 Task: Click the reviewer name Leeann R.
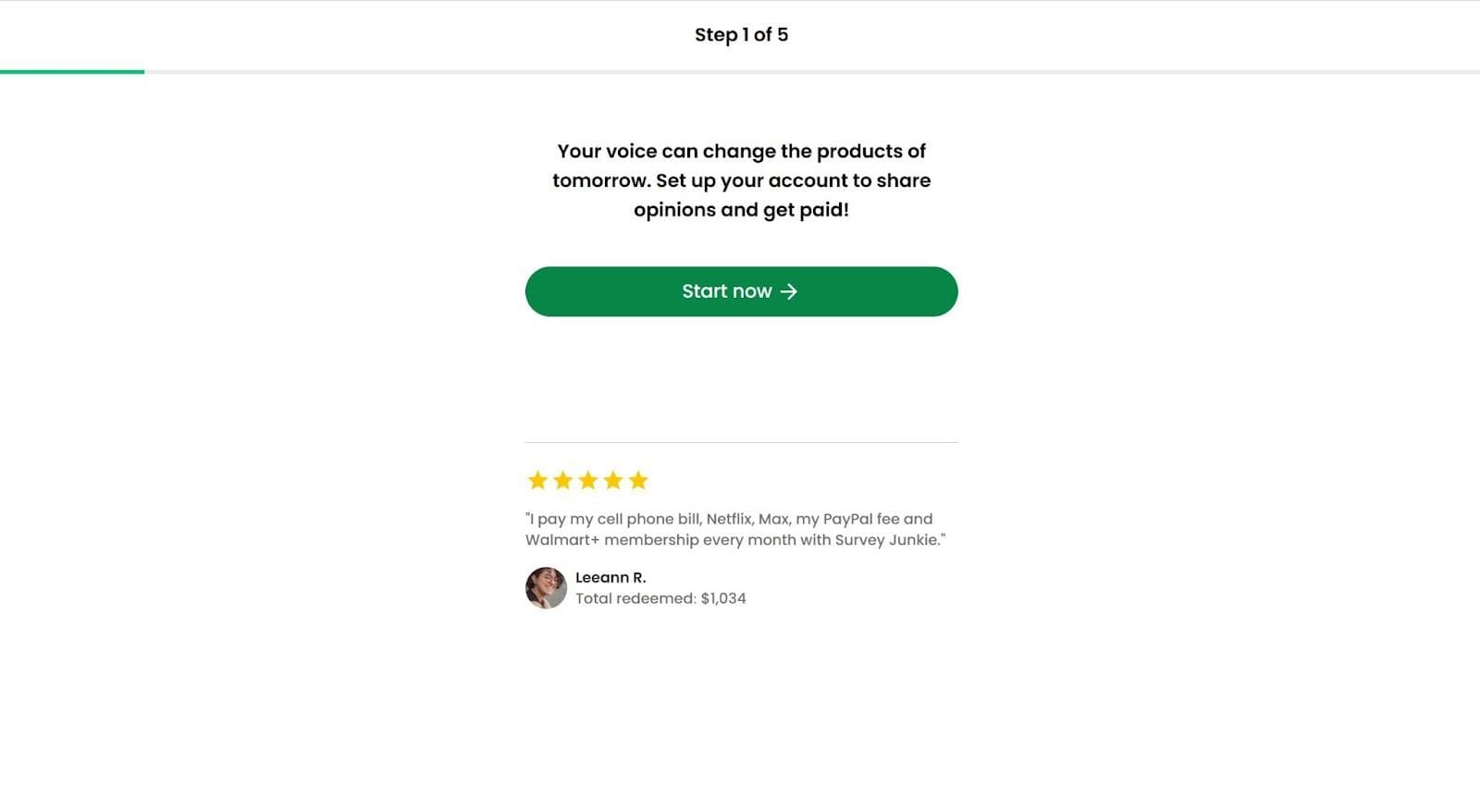(x=610, y=578)
